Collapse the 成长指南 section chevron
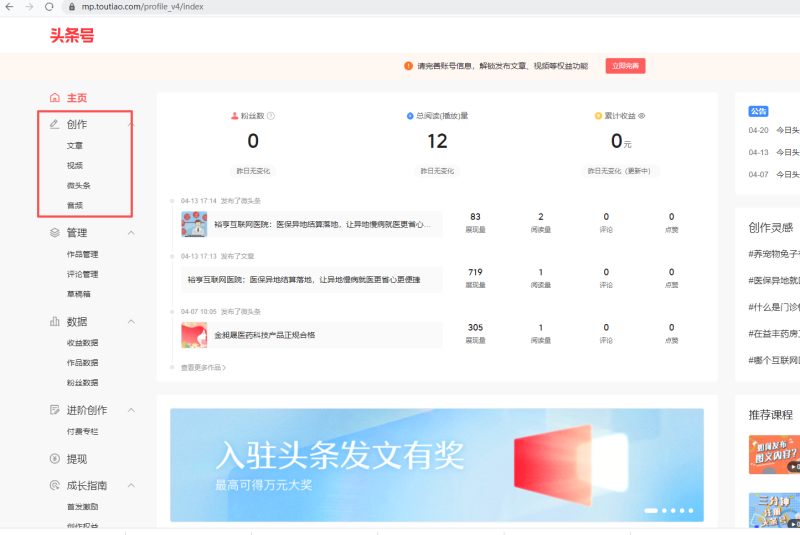Screen dimensions: 800x535 click(x=131, y=485)
